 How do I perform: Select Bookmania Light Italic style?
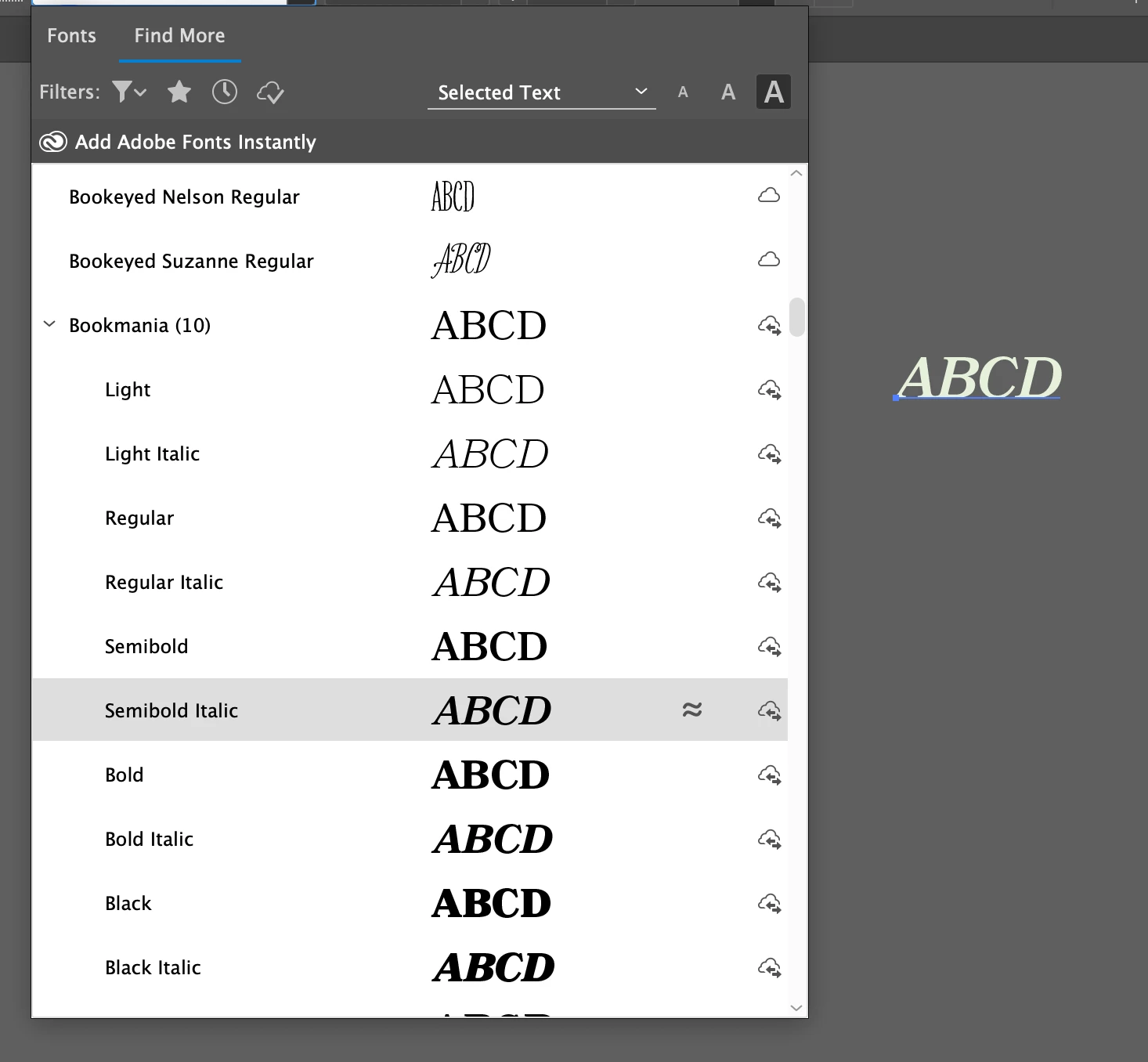pos(410,453)
